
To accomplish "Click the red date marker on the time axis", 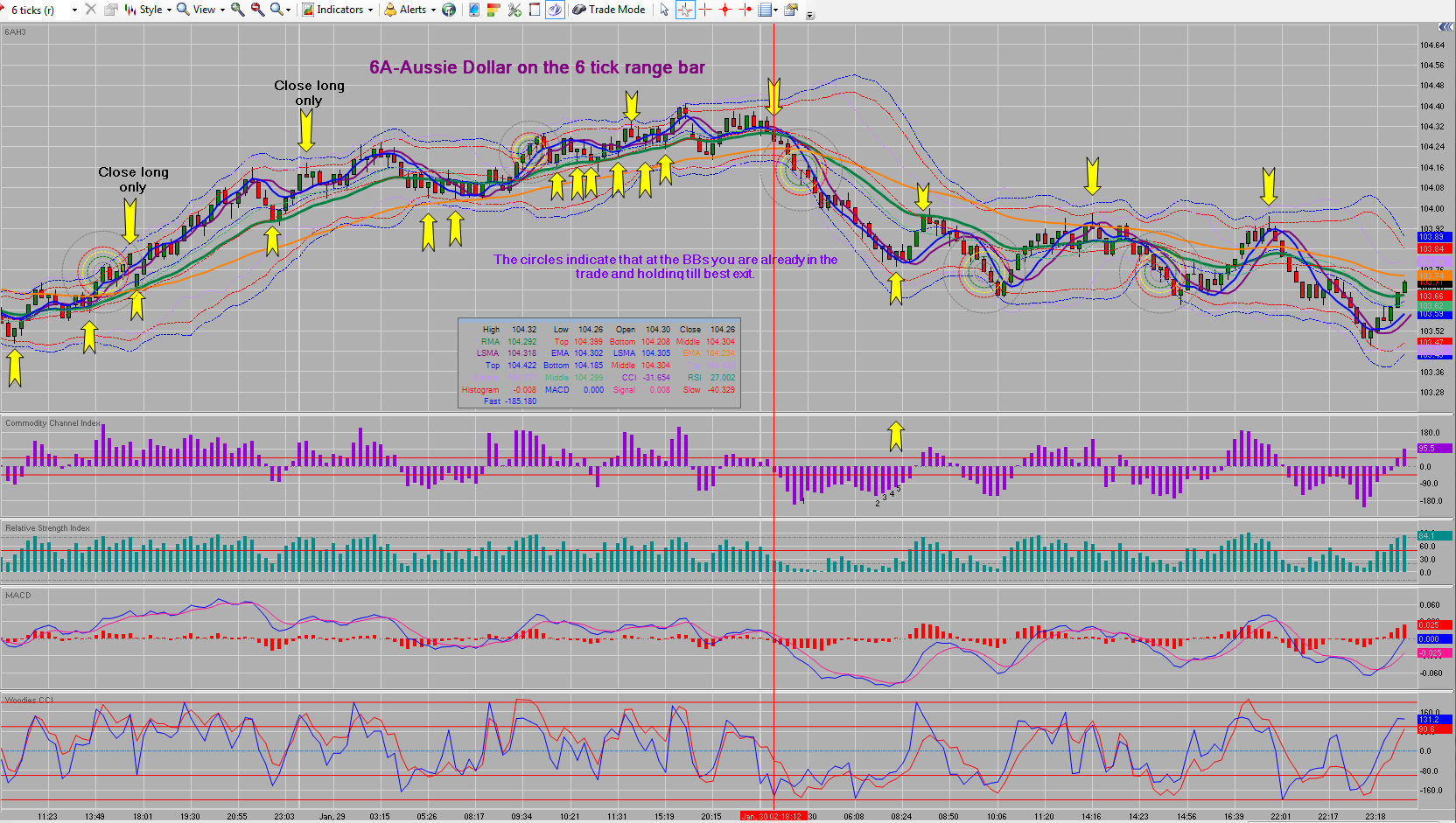I will pyautogui.click(x=773, y=817).
